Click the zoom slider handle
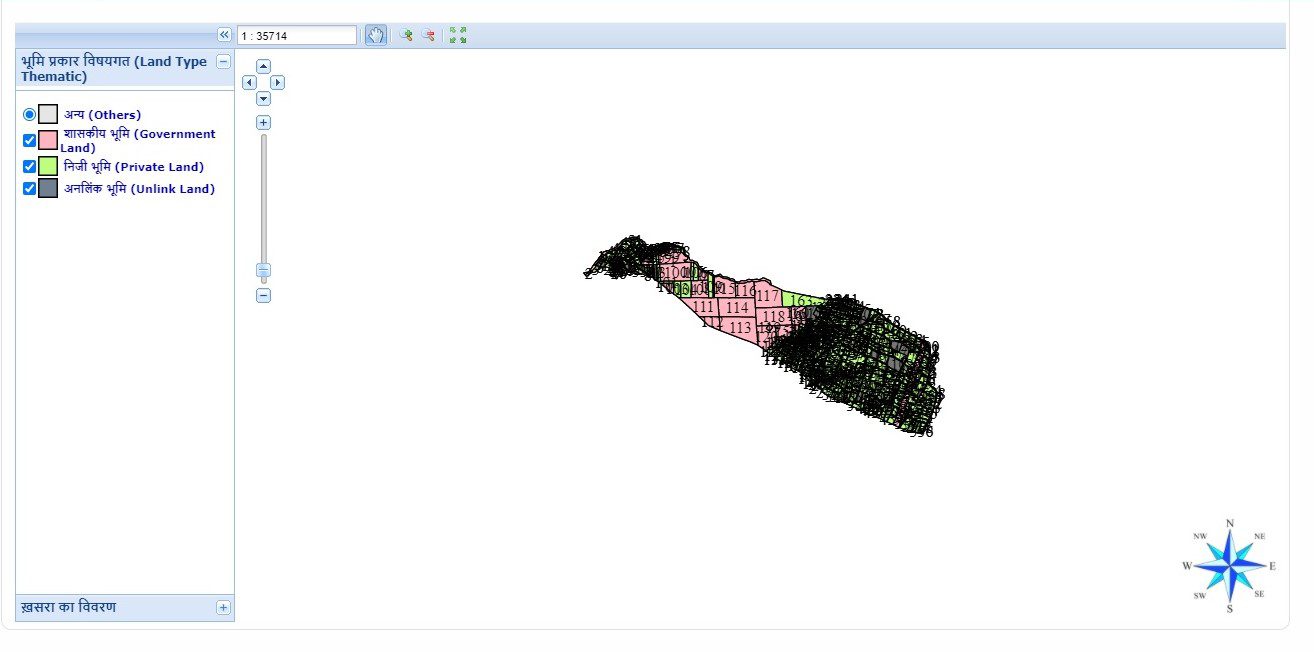This screenshot has width=1314, height=652. click(x=263, y=271)
